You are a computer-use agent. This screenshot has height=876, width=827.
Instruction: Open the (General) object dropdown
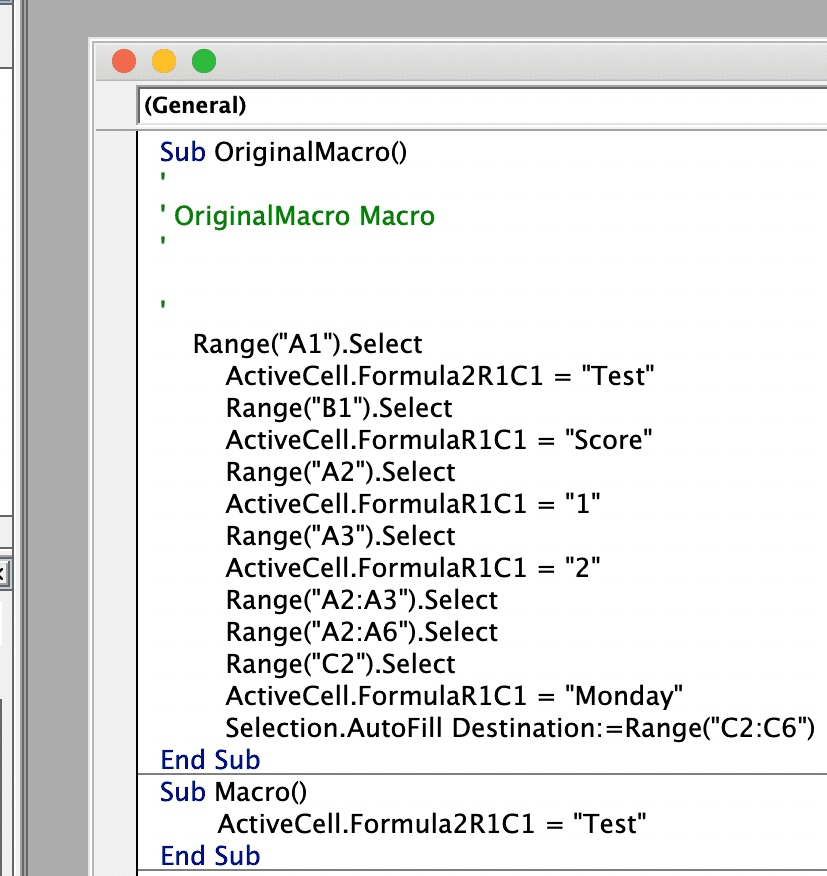(483, 105)
